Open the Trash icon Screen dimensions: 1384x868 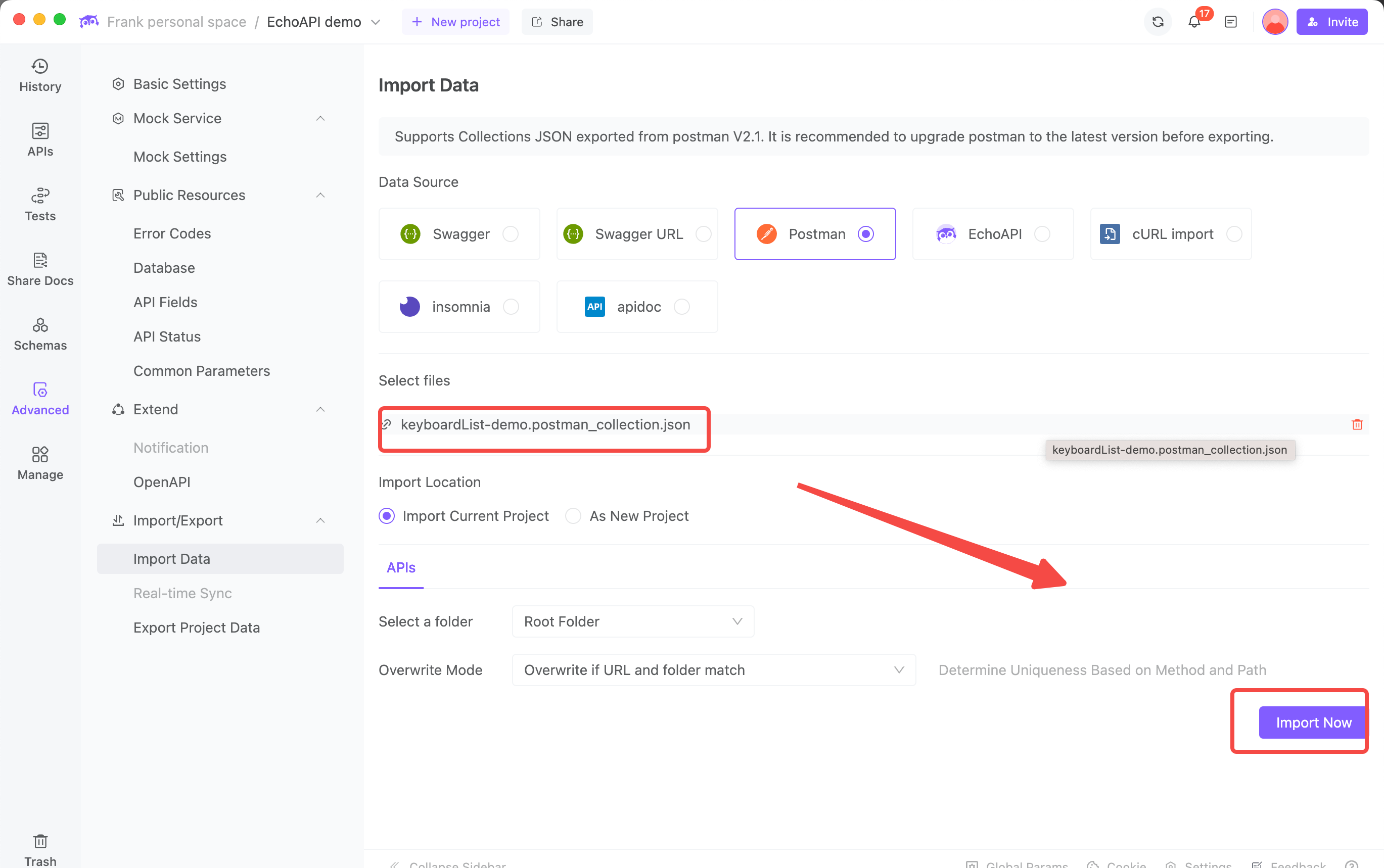(39, 841)
